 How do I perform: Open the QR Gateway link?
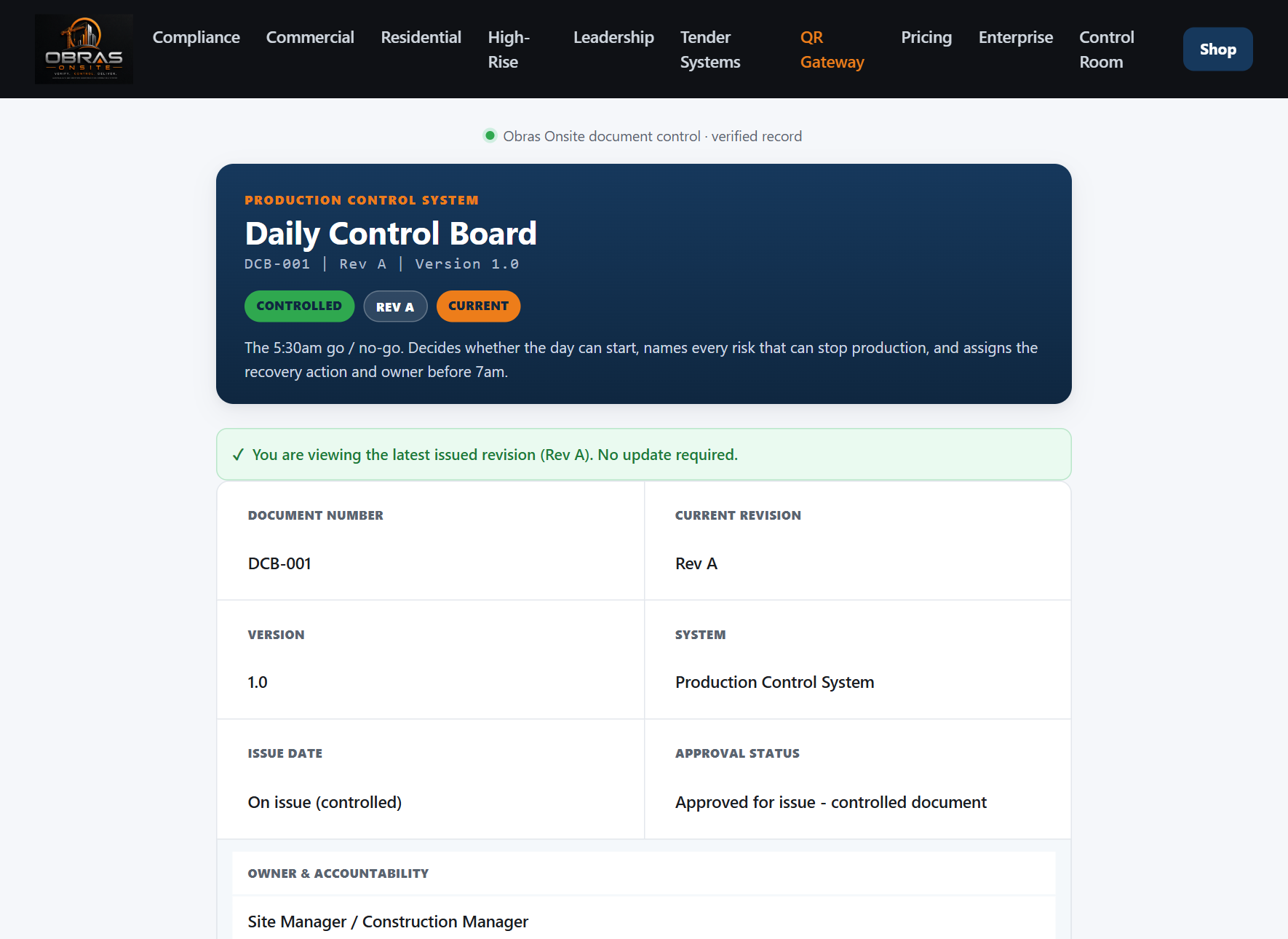[x=832, y=49]
